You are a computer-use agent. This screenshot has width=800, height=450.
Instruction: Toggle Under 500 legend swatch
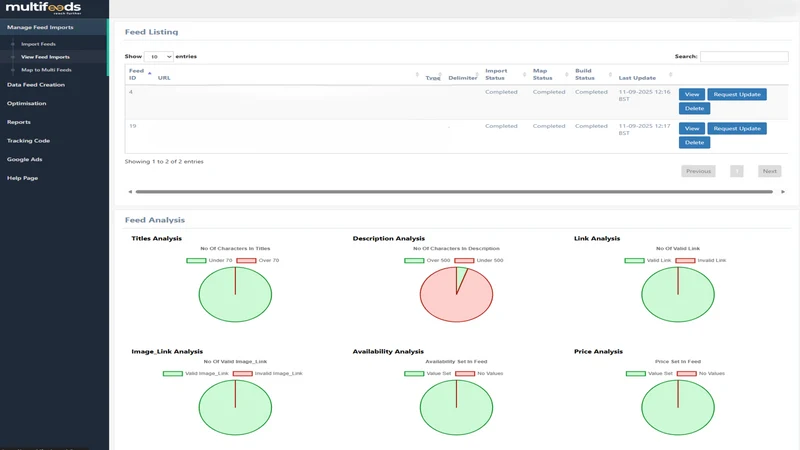click(x=464, y=261)
